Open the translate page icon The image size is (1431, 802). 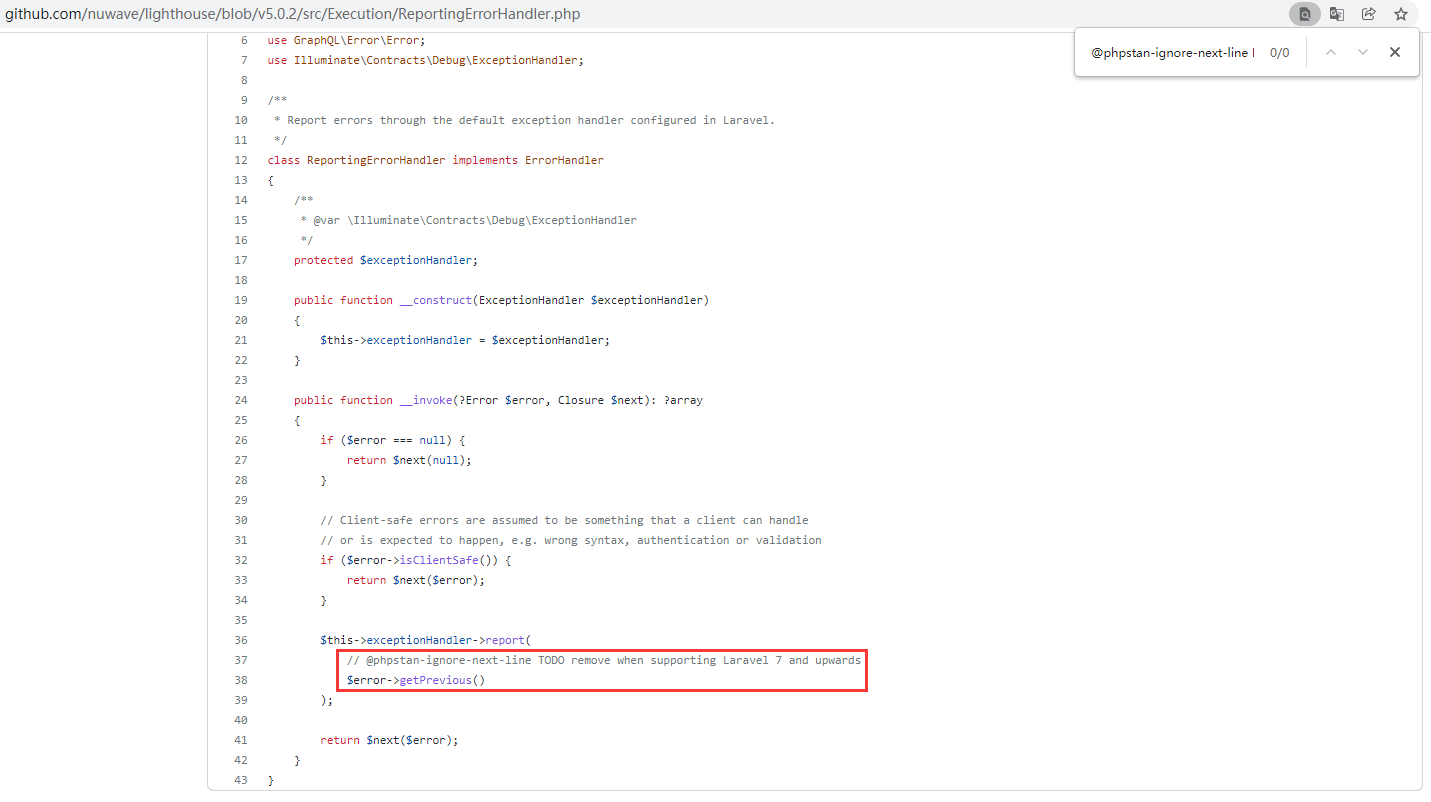coord(1336,14)
